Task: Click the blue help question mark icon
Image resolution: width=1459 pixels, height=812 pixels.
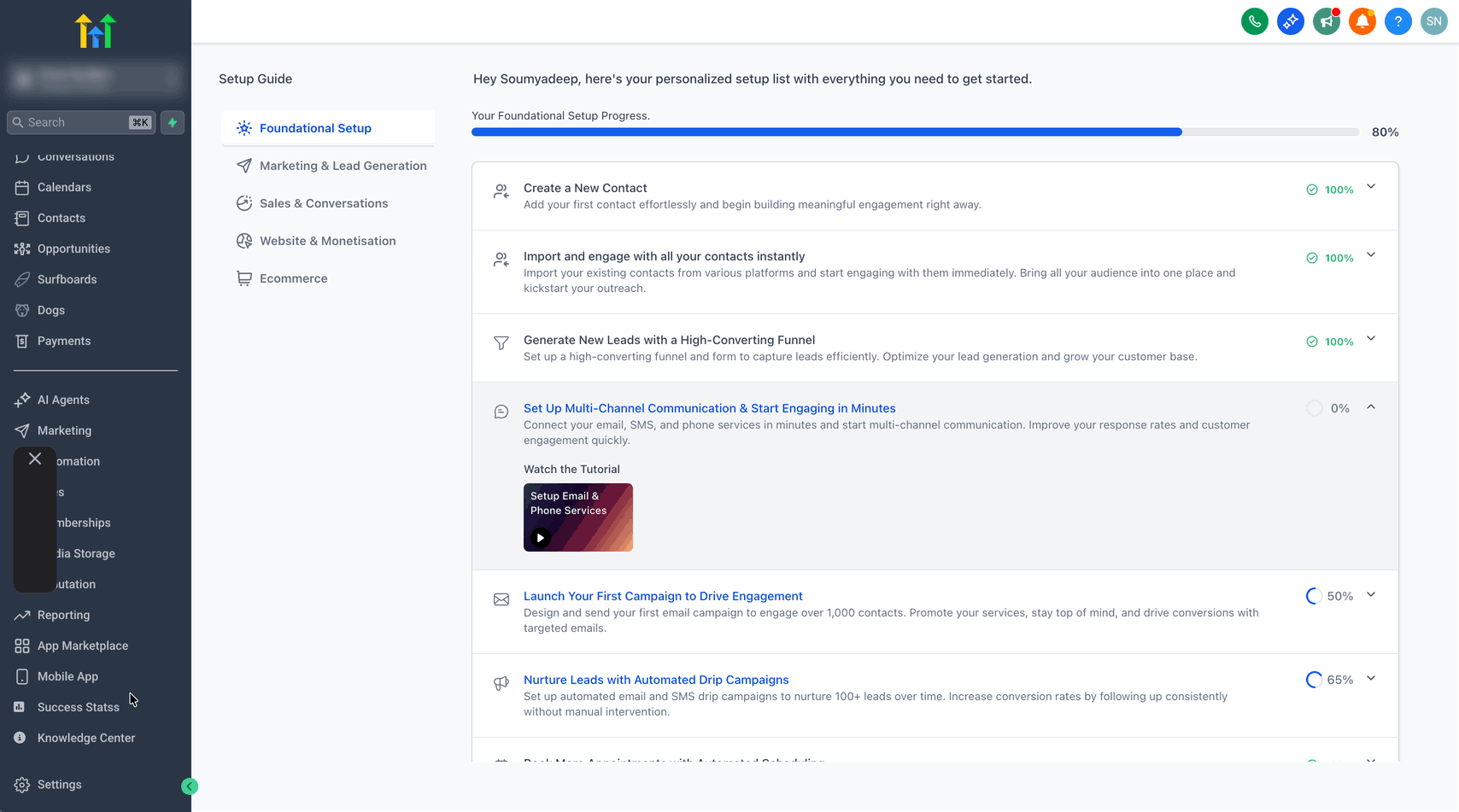Action: click(1397, 21)
